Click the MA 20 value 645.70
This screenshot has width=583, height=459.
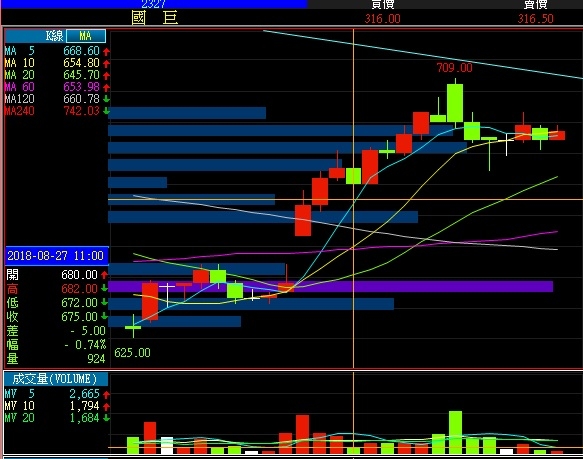[81, 75]
